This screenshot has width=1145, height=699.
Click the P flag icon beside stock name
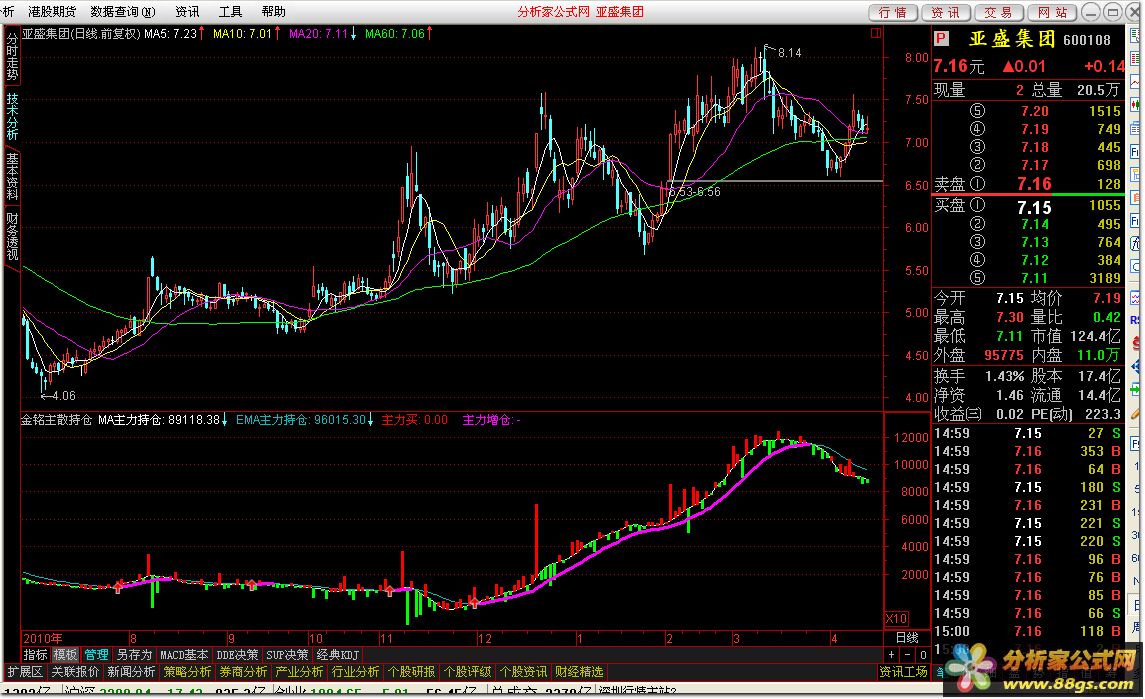tap(941, 39)
